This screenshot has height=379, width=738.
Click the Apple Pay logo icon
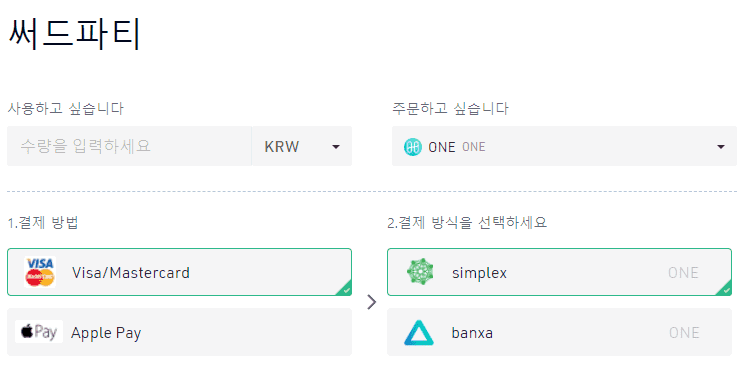point(39,332)
